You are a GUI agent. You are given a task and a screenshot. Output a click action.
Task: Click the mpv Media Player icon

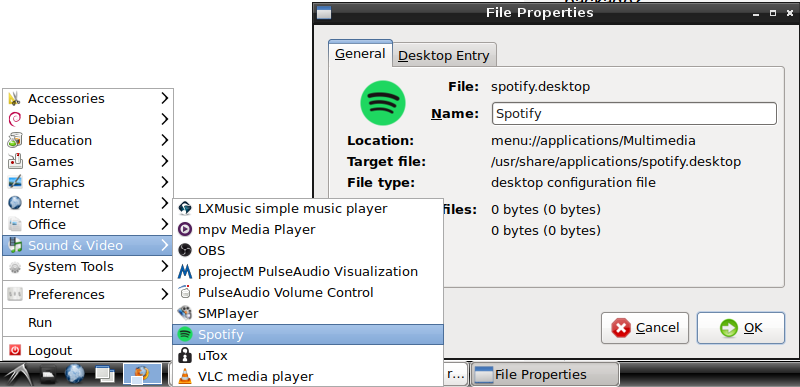(x=184, y=229)
